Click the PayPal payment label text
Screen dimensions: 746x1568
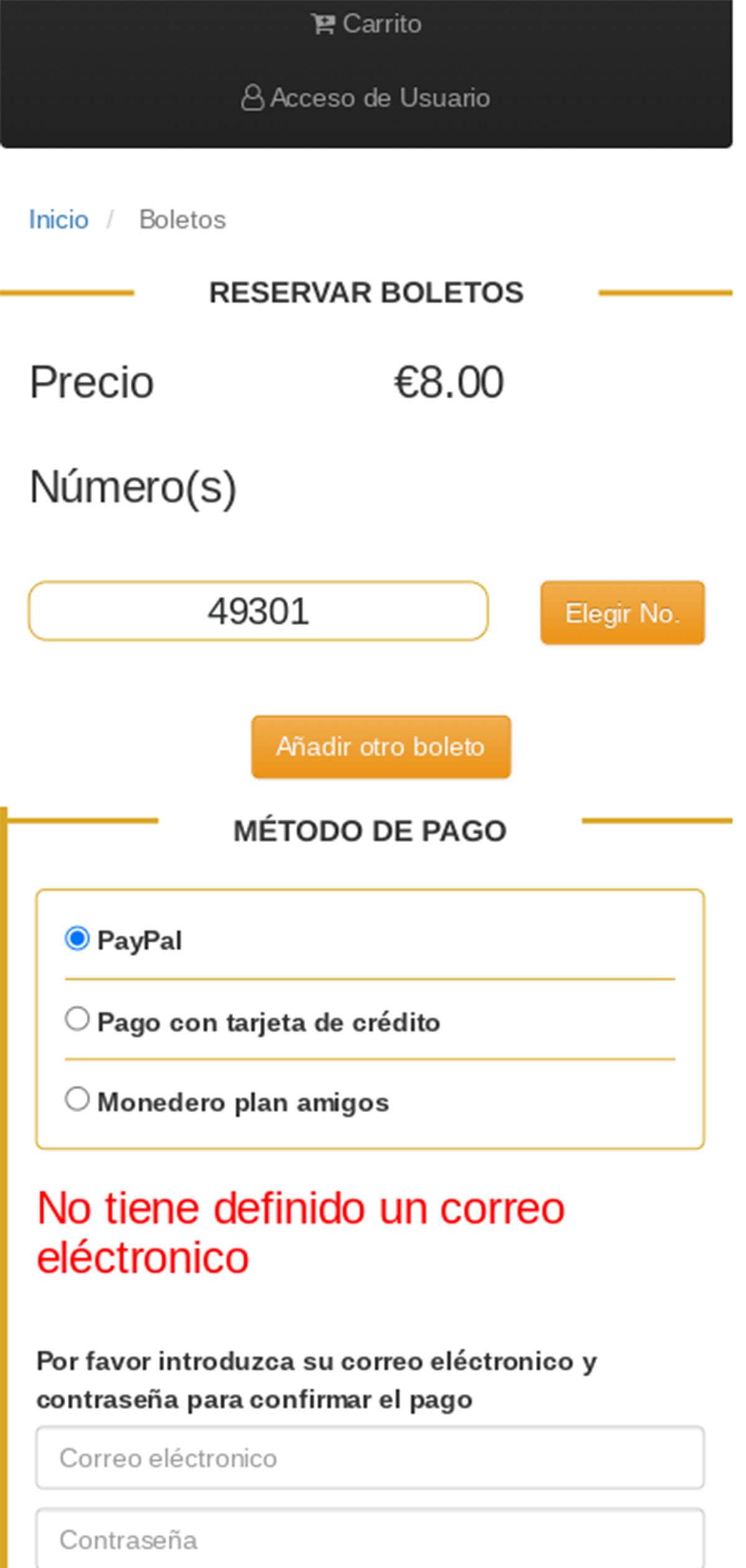coord(140,941)
